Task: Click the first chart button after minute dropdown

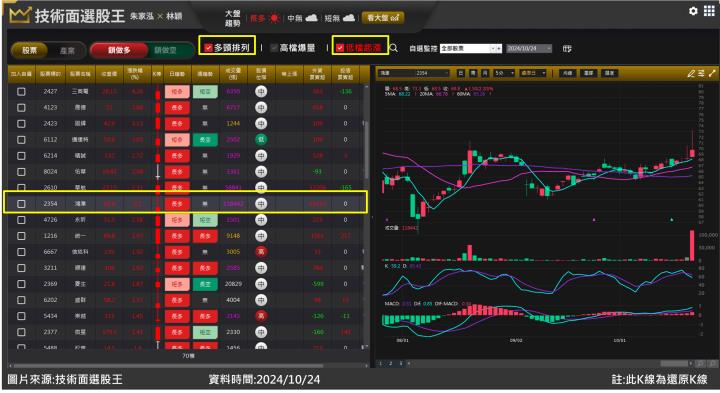Action: tap(568, 73)
